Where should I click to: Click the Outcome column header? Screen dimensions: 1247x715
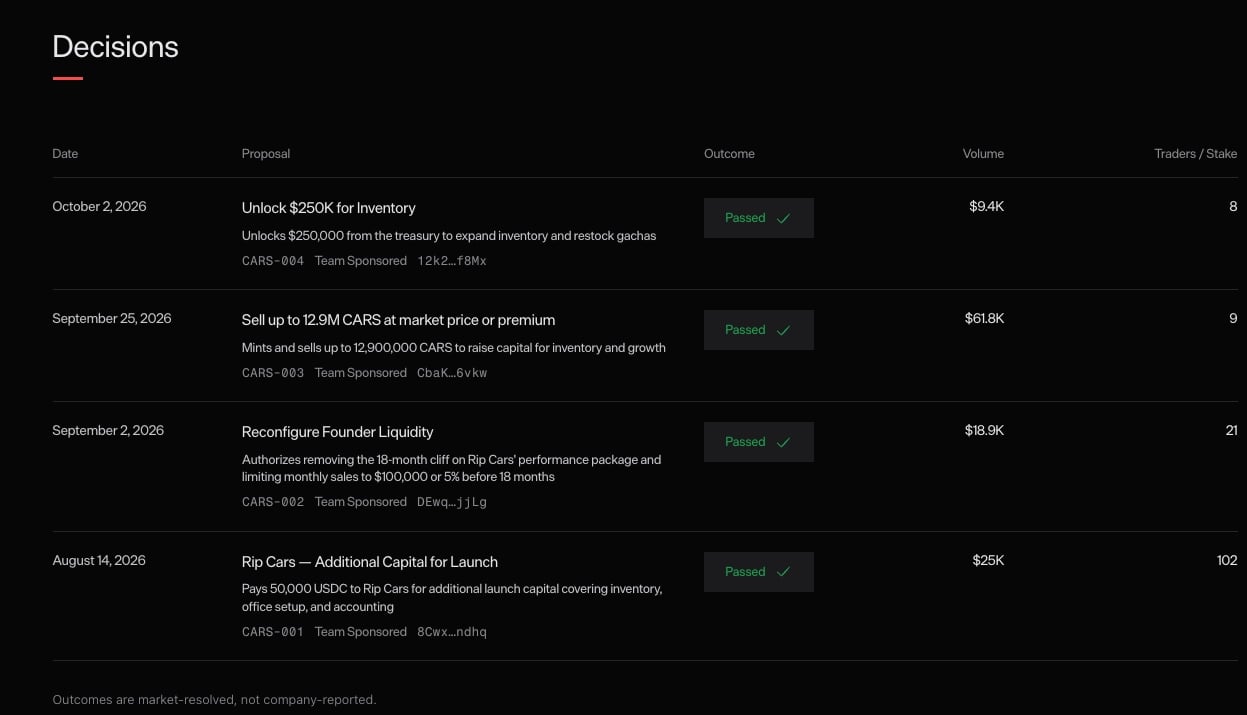click(729, 154)
